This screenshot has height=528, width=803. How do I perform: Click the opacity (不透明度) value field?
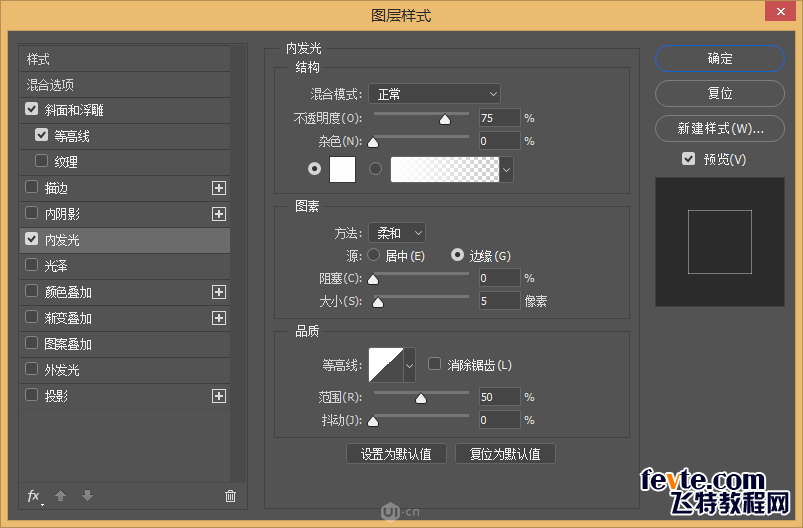click(499, 118)
